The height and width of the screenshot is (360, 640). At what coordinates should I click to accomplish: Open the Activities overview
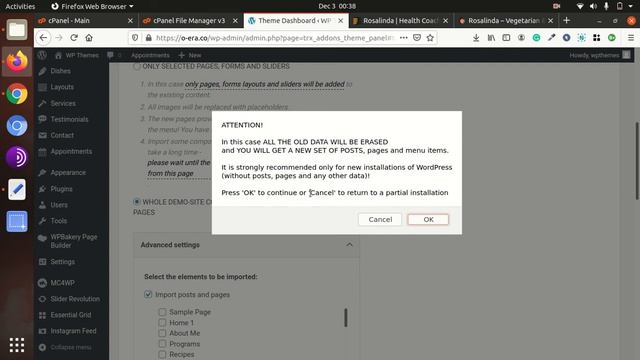pos(20,6)
